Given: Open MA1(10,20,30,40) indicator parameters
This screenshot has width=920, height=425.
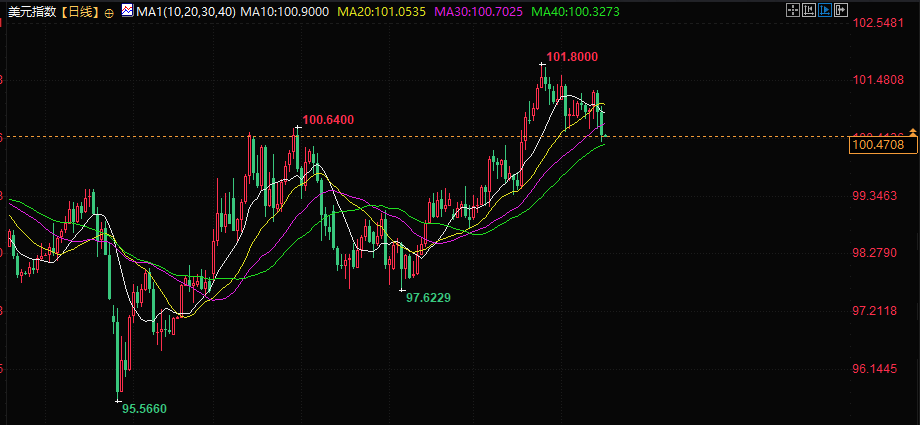Looking at the screenshot, I should coord(185,11).
